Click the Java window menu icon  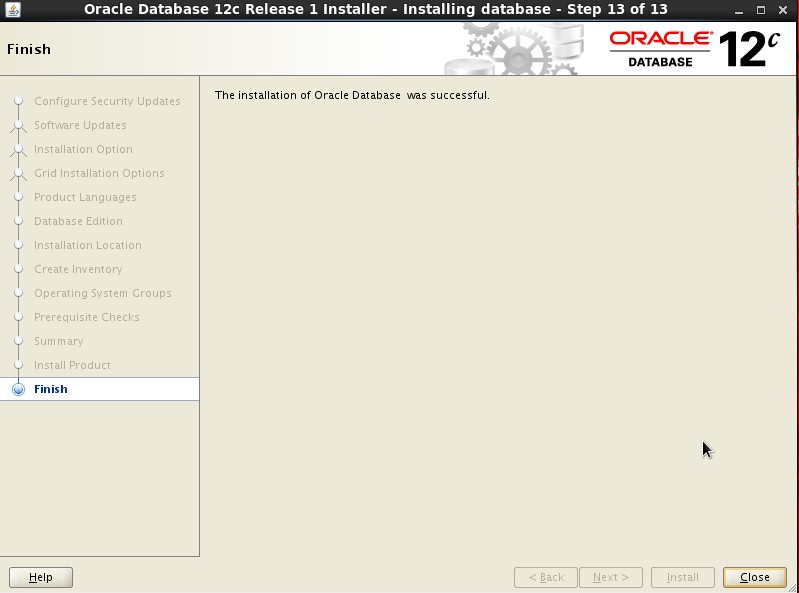point(12,9)
